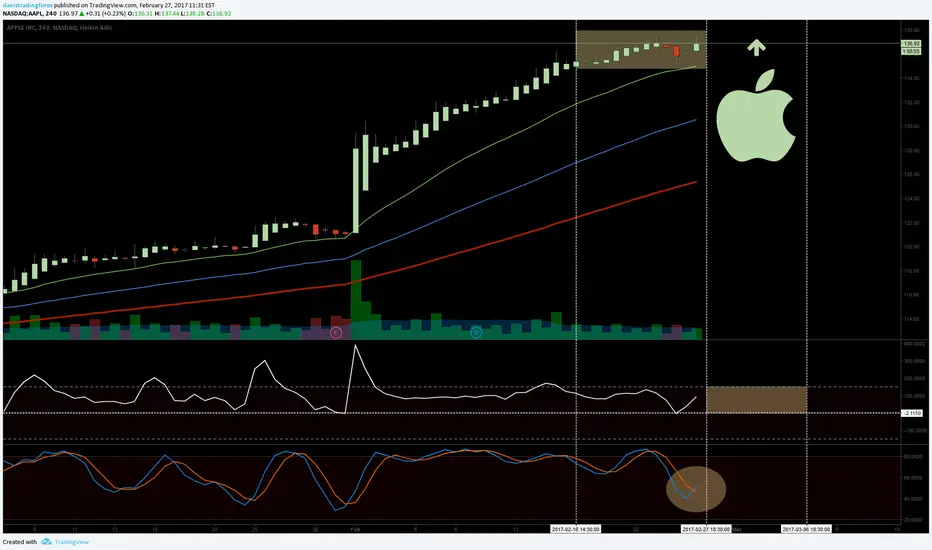Click the 124.00 price axis label

pyautogui.click(x=912, y=199)
